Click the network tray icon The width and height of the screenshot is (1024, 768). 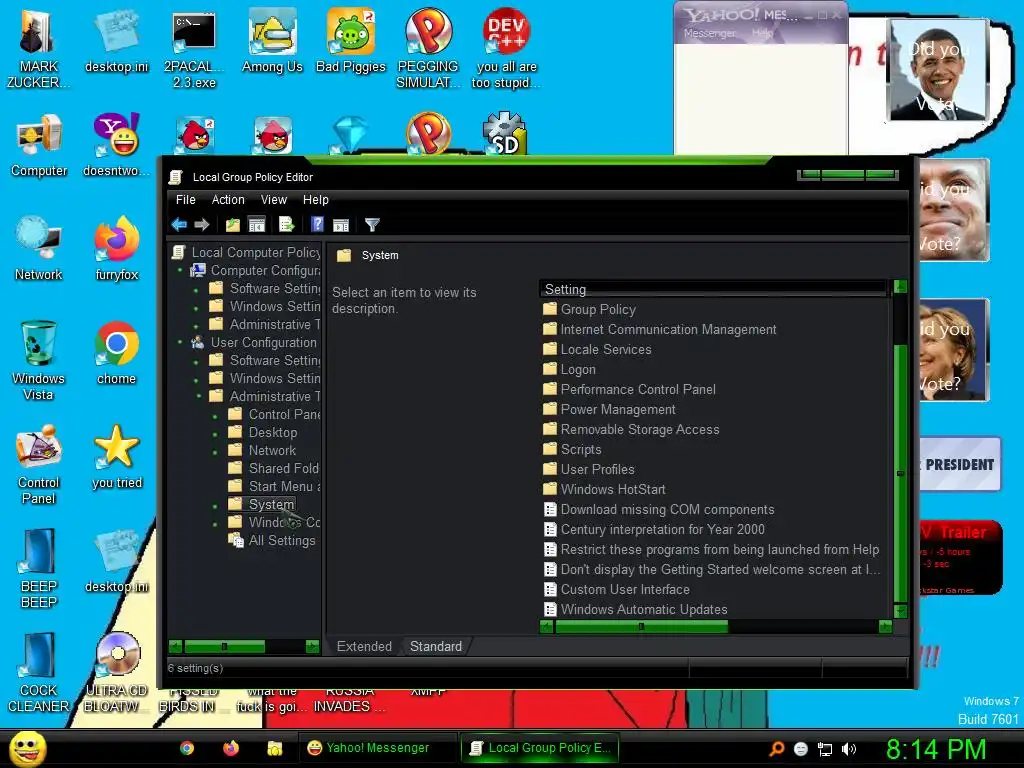point(825,749)
